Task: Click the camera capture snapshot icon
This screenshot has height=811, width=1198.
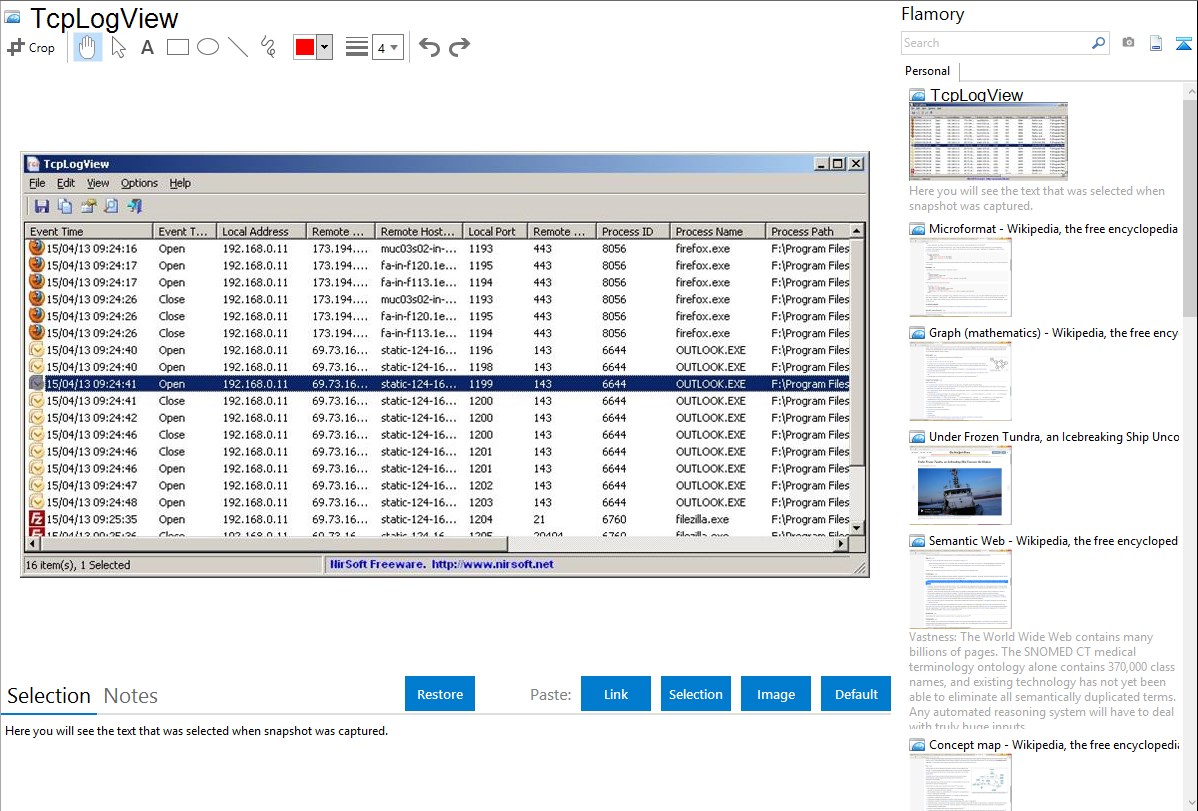Action: (x=1128, y=43)
